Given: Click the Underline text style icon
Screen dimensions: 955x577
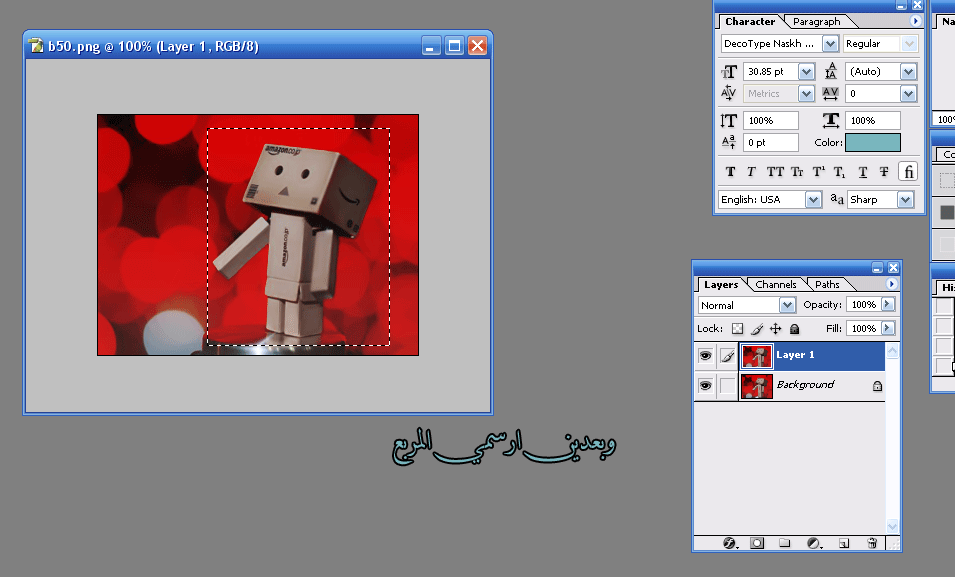Looking at the screenshot, I should point(863,172).
